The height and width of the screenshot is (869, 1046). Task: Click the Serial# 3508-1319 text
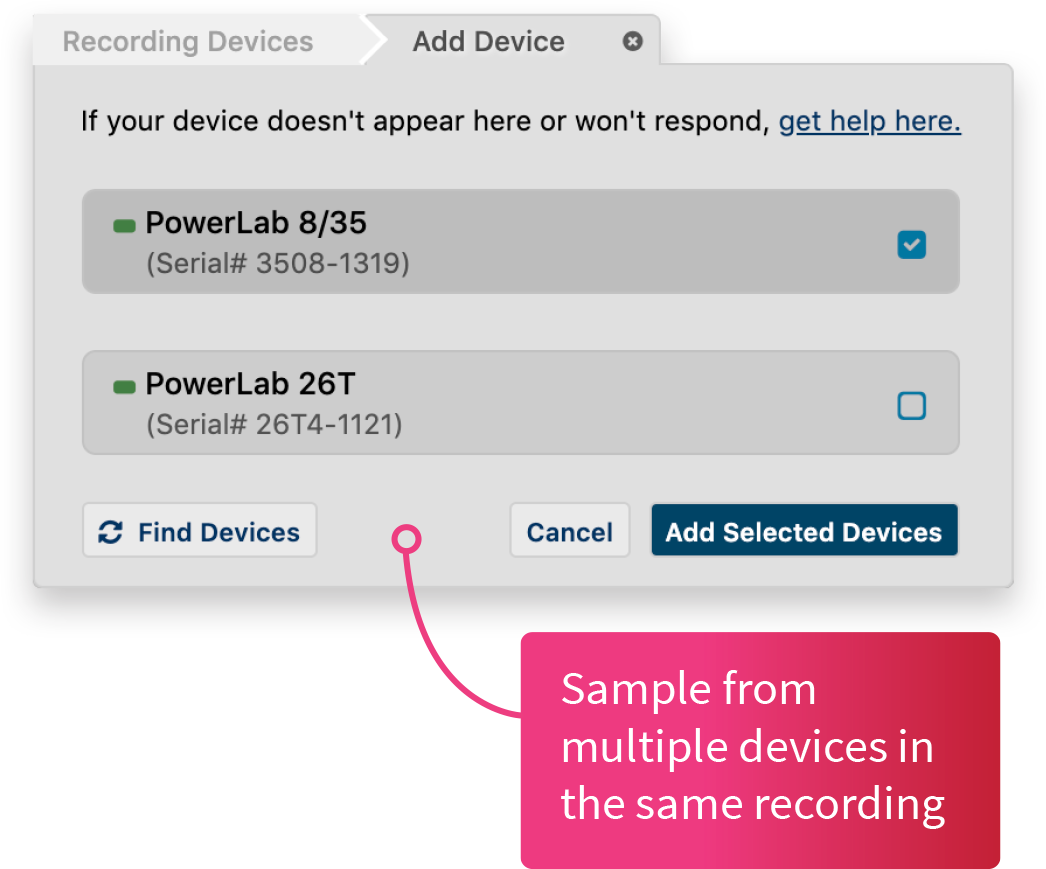(277, 264)
